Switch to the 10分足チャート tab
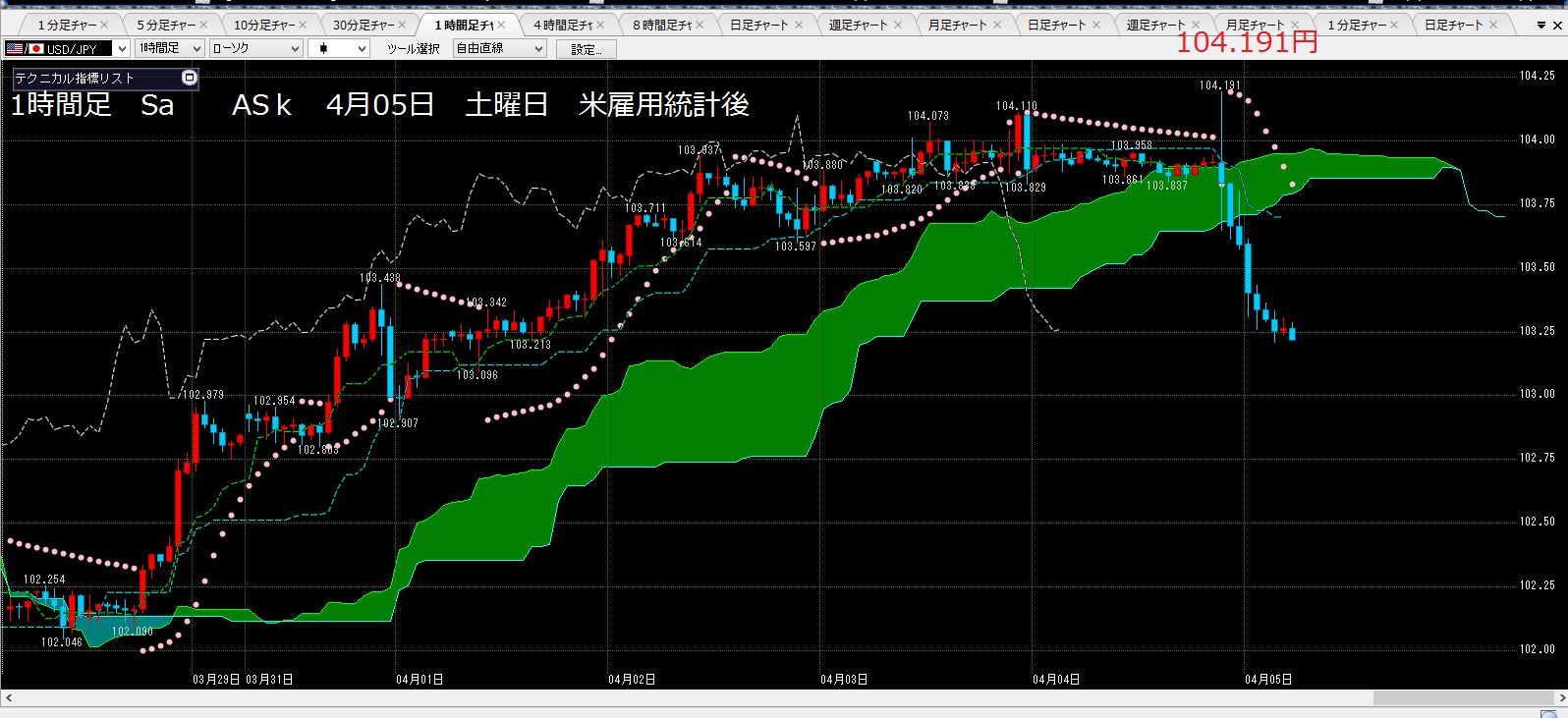 tap(264, 25)
